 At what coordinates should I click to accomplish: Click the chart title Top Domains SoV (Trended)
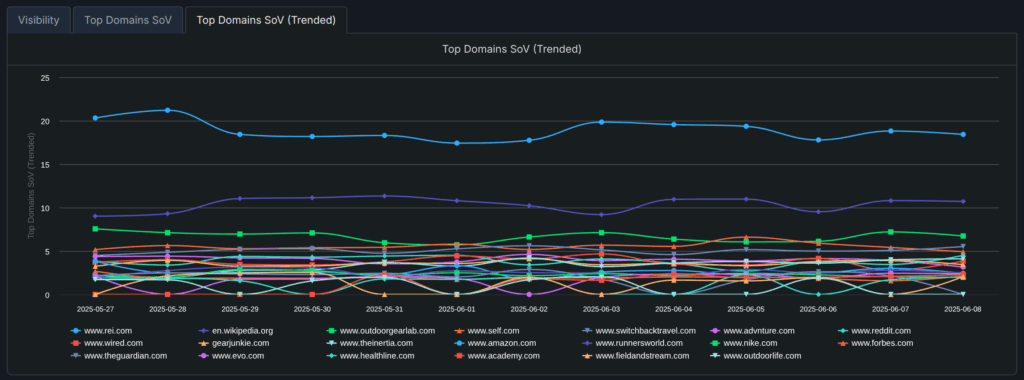click(512, 49)
